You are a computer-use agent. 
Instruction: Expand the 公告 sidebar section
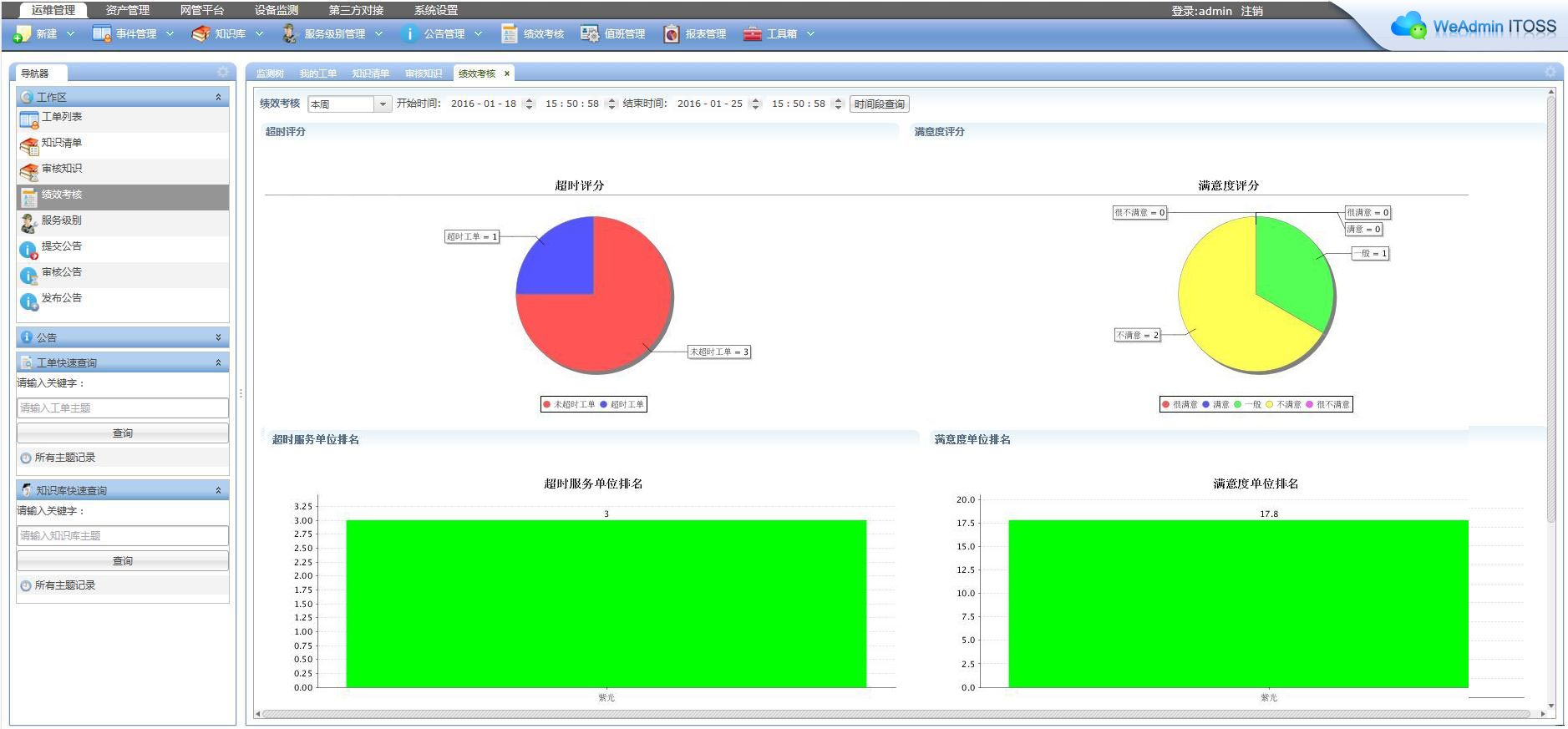click(218, 337)
